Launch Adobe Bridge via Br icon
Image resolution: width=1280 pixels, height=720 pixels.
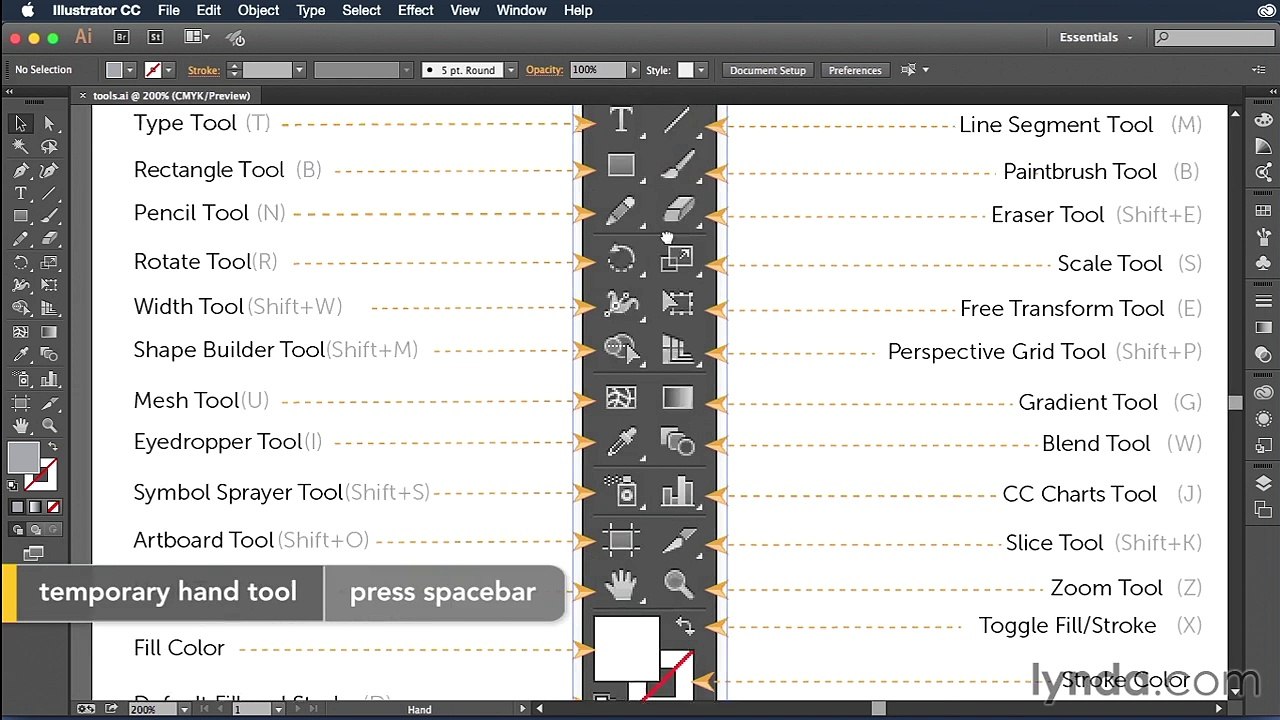[121, 37]
